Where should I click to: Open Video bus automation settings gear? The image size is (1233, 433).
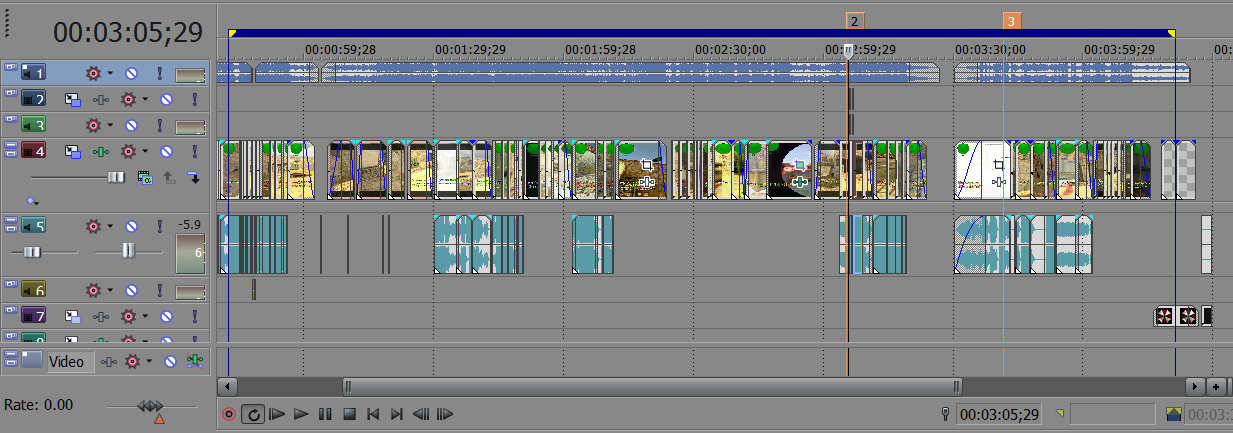click(132, 361)
